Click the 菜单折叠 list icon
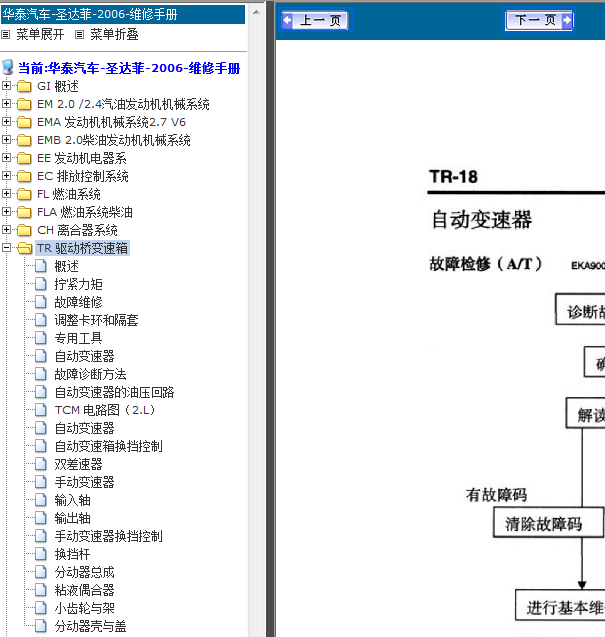 (80, 35)
